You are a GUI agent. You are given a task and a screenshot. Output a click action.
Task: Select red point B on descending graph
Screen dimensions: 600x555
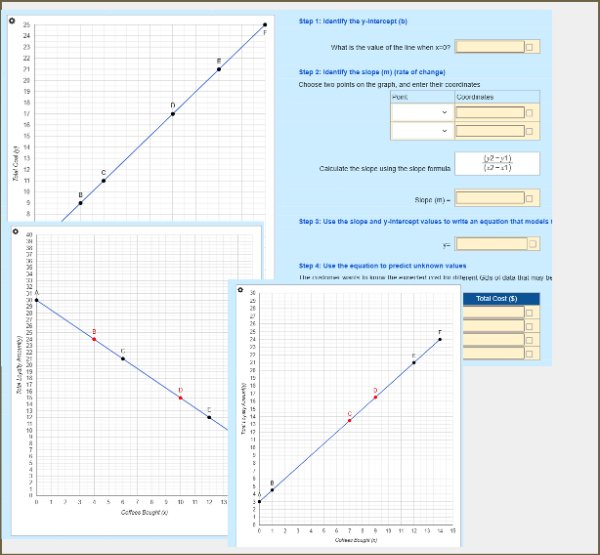point(94,340)
